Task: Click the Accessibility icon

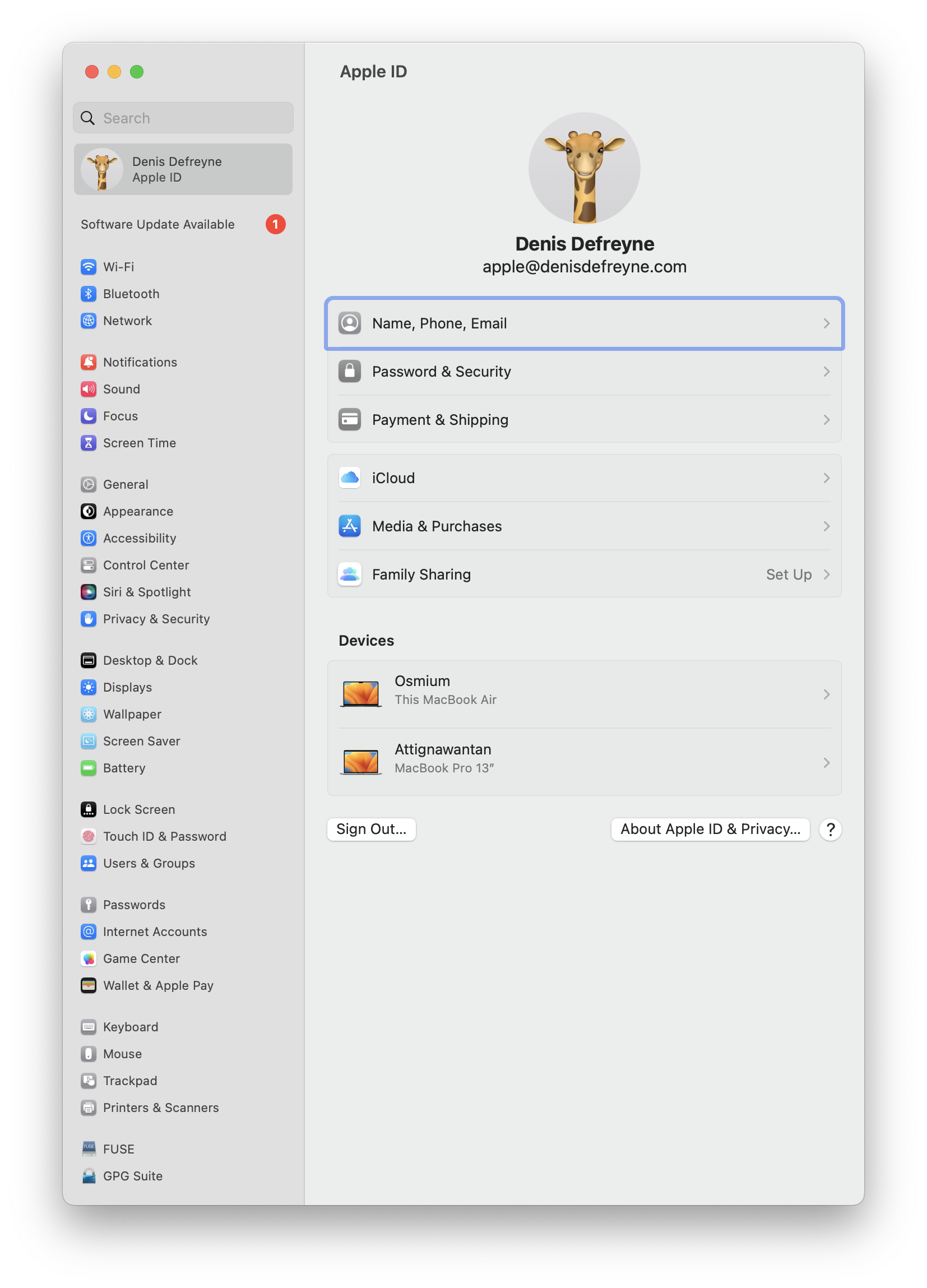Action: pyautogui.click(x=89, y=539)
